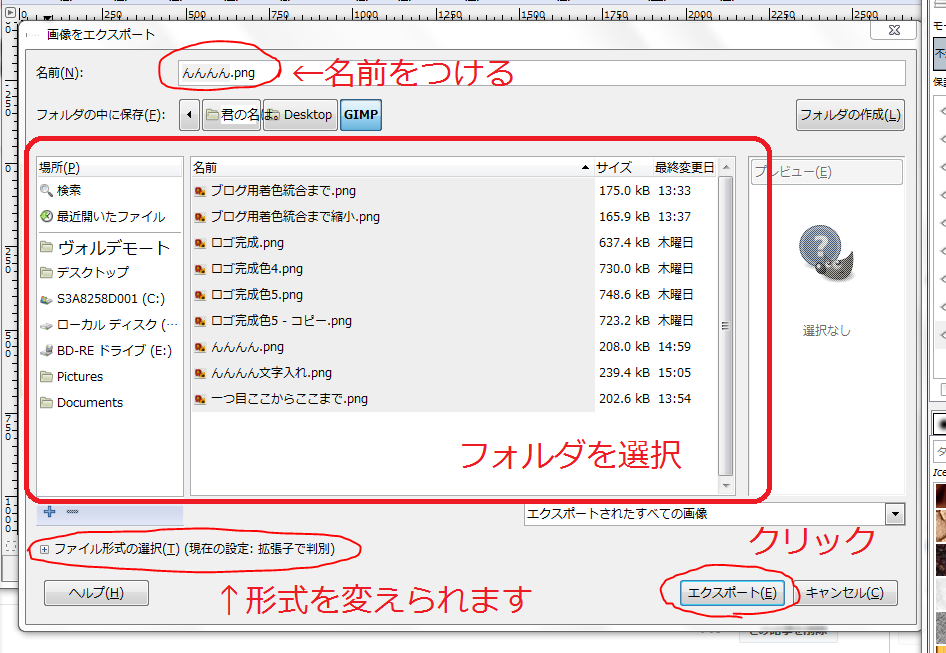This screenshot has width=946, height=653.
Task: Select S3A8258D001 (C:) drive
Action: [x=110, y=299]
